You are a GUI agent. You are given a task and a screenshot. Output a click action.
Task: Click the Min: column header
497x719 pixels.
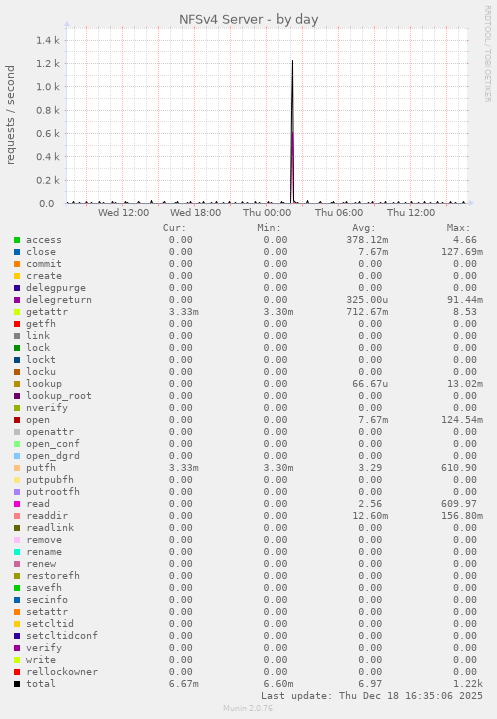pos(269,228)
